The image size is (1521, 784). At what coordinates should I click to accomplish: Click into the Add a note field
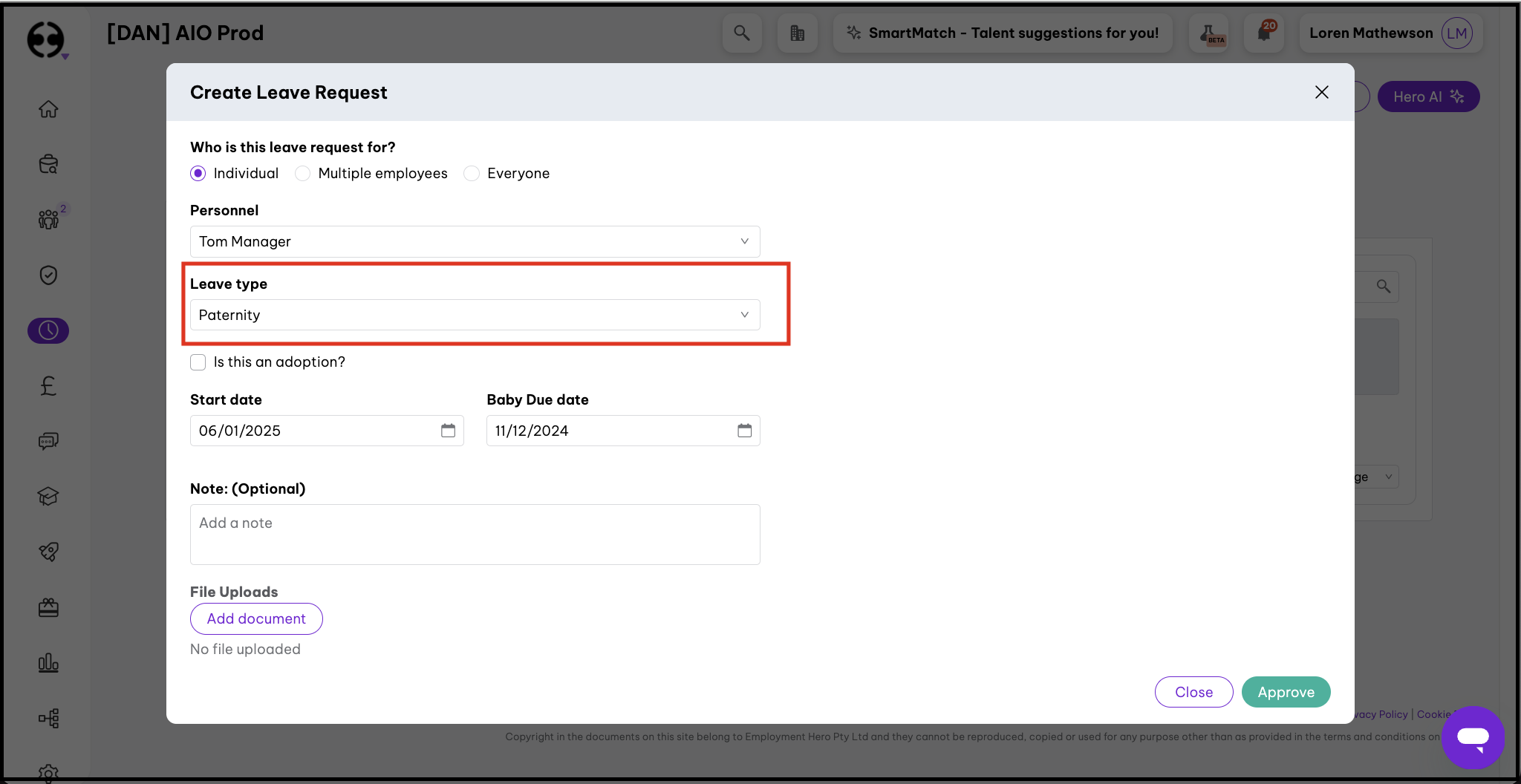475,534
